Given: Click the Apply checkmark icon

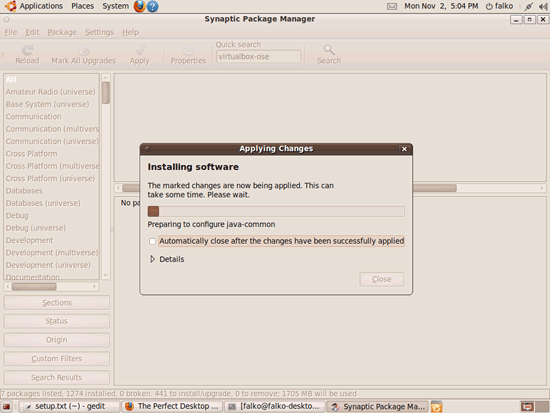Looking at the screenshot, I should pyautogui.click(x=140, y=50).
